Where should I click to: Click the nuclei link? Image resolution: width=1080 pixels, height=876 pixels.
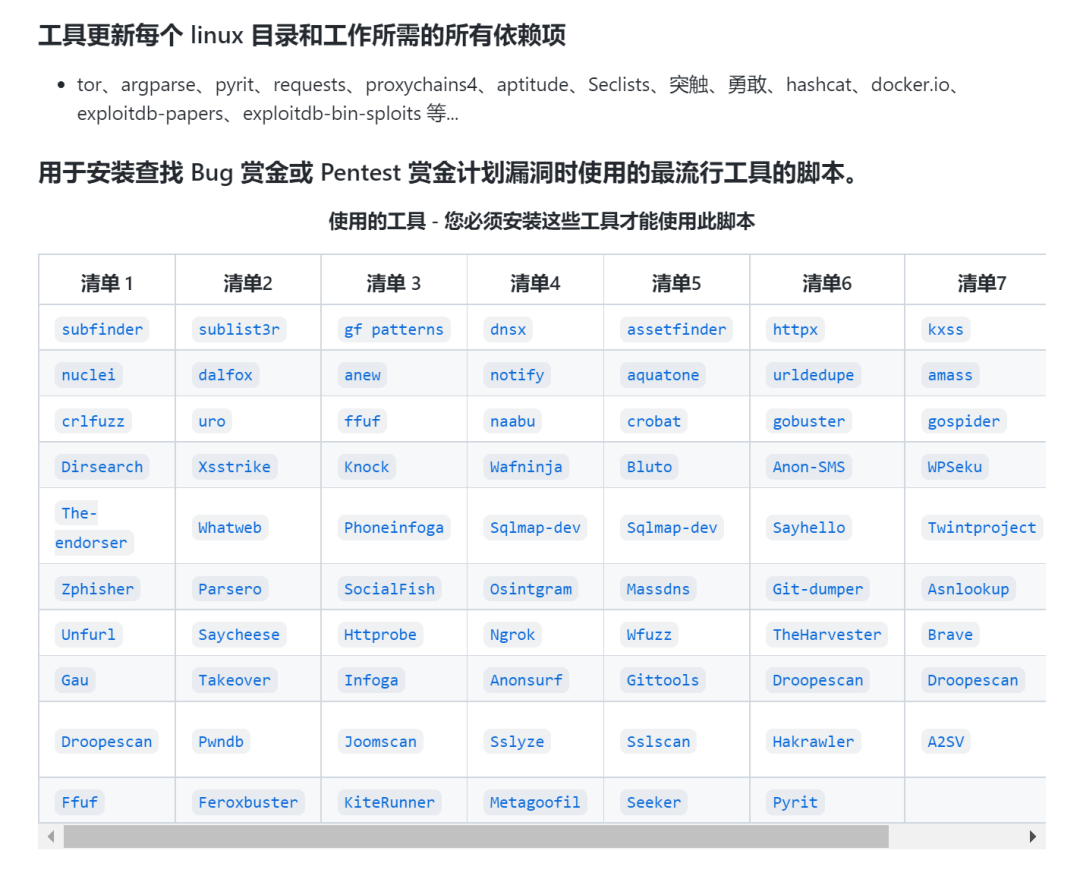[x=88, y=375]
